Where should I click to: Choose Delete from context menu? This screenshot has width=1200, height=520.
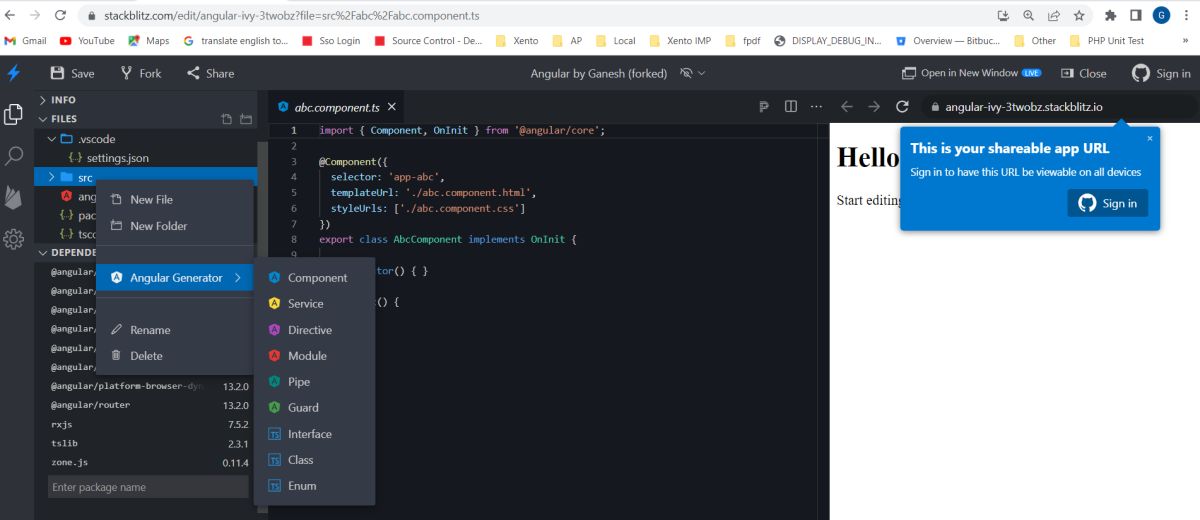(175, 356)
